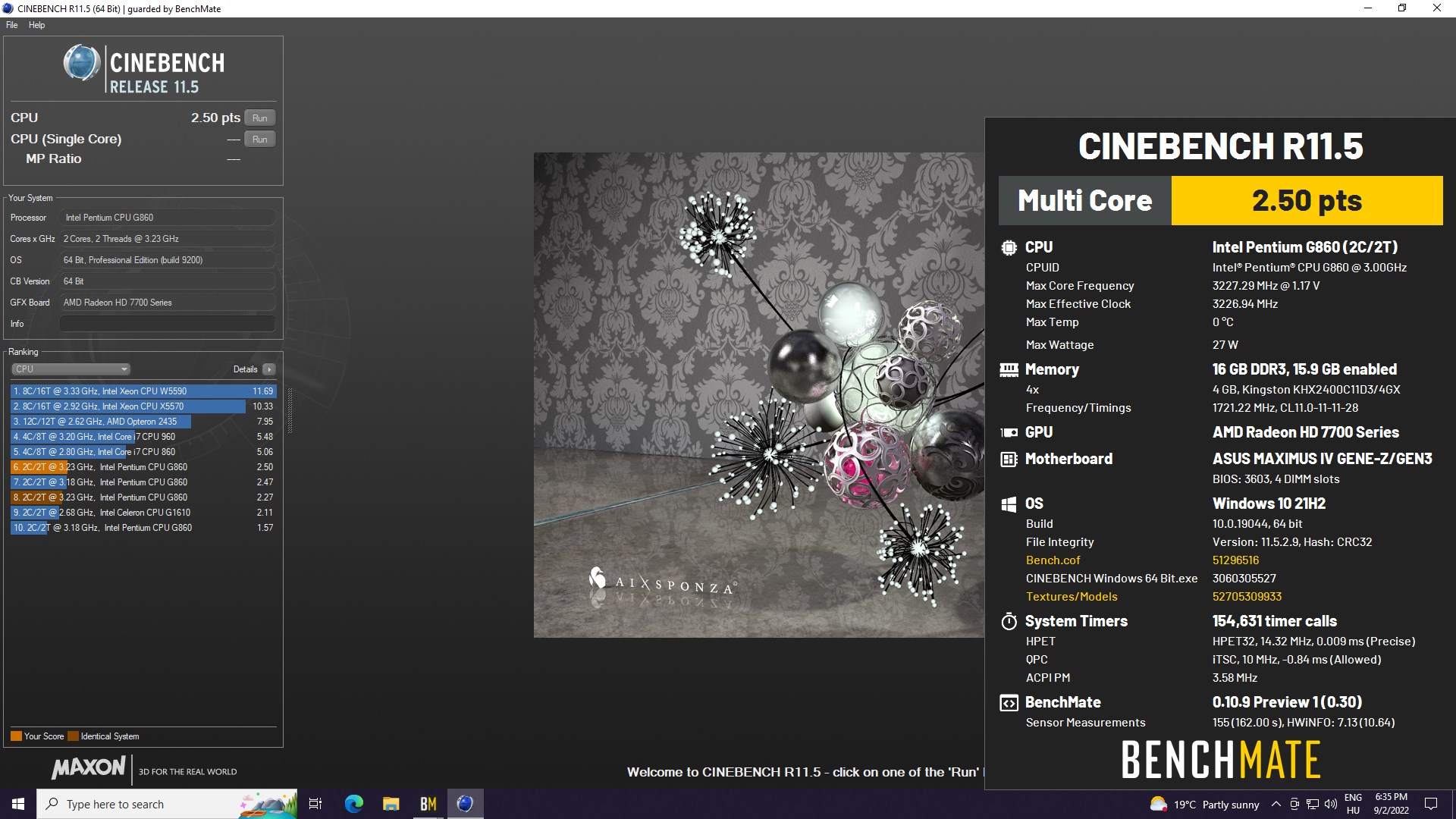Click the 52705309933 hash value
The width and height of the screenshot is (1456, 819).
1247,597
